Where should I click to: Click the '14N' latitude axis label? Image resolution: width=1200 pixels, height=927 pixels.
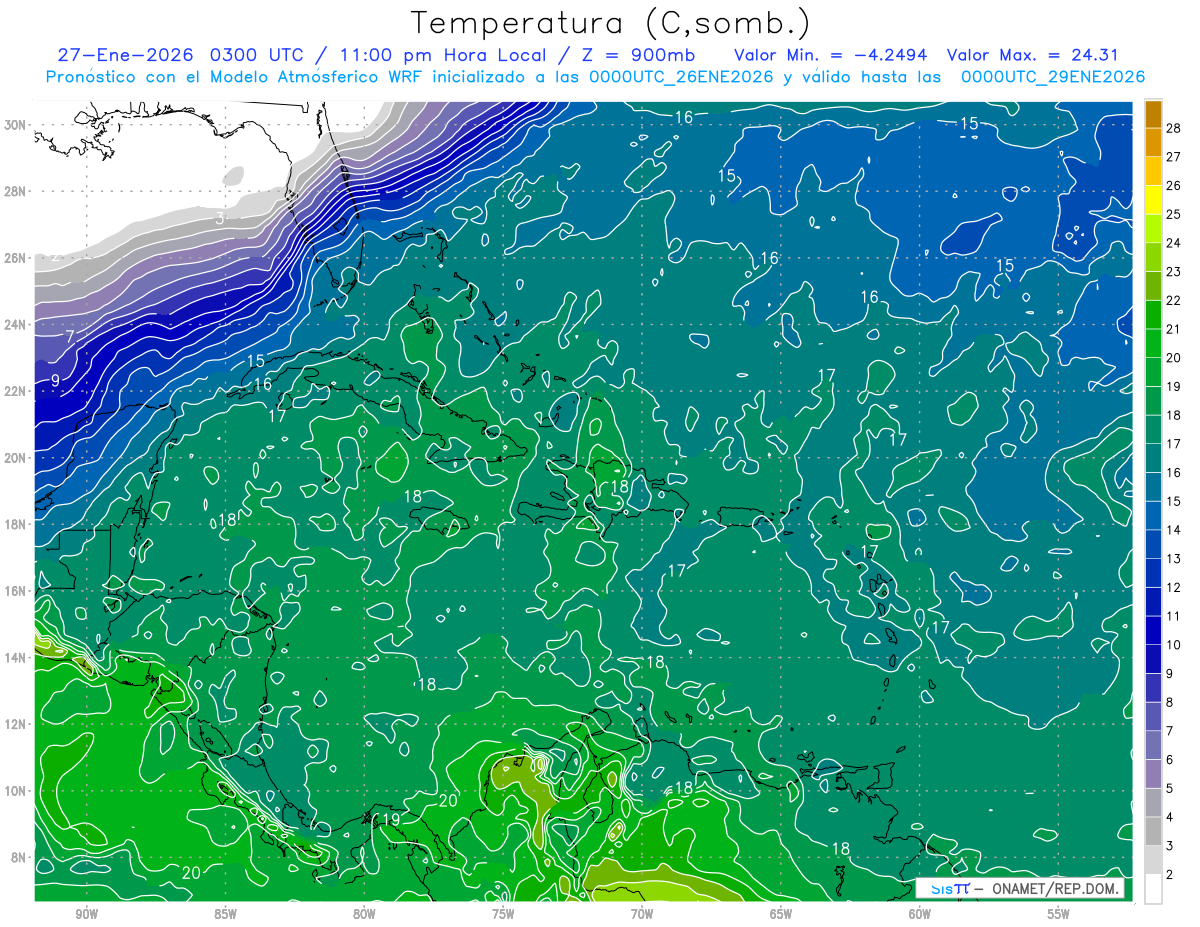click(x=15, y=658)
